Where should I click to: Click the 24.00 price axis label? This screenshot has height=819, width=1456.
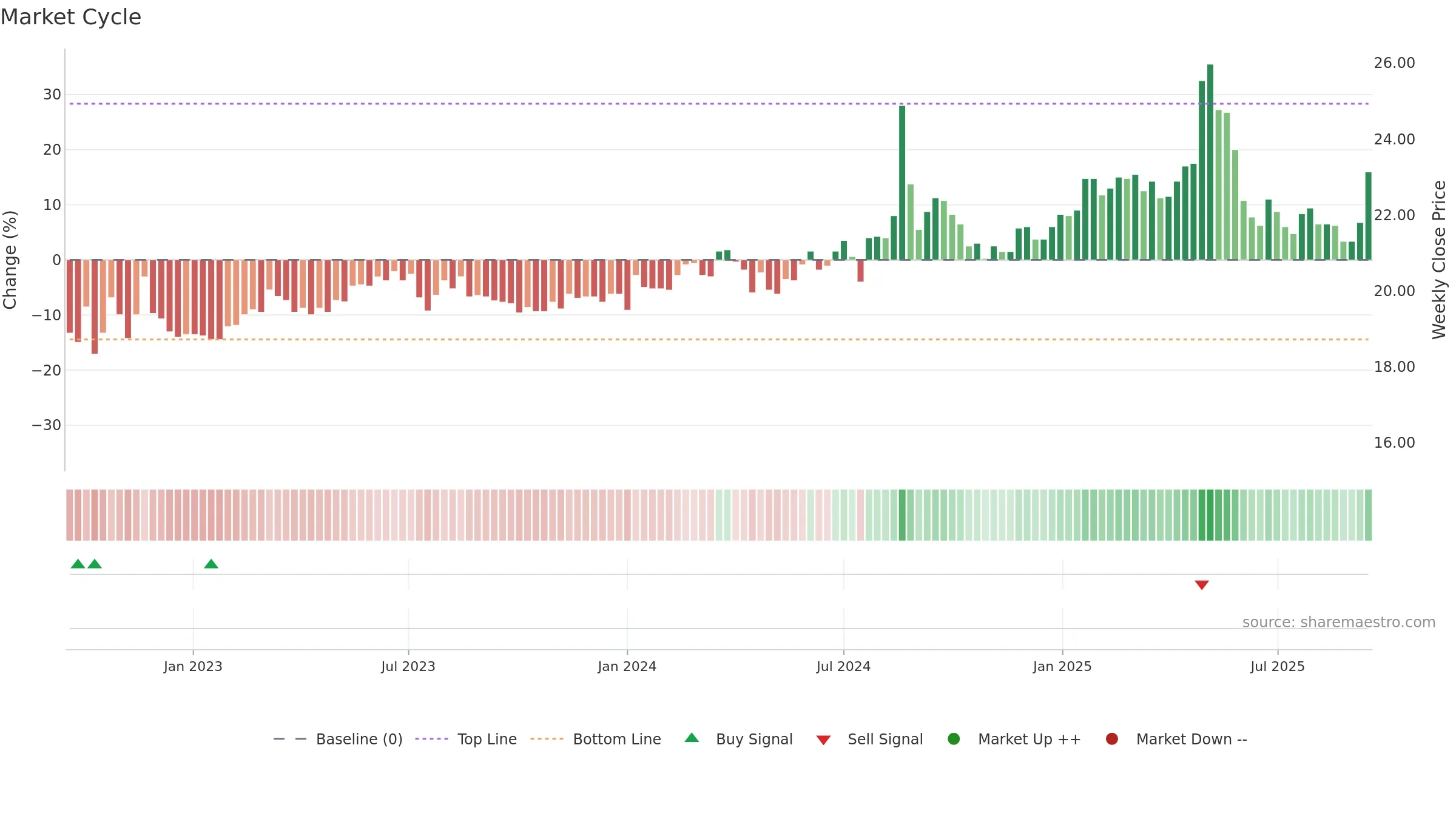tap(1394, 140)
